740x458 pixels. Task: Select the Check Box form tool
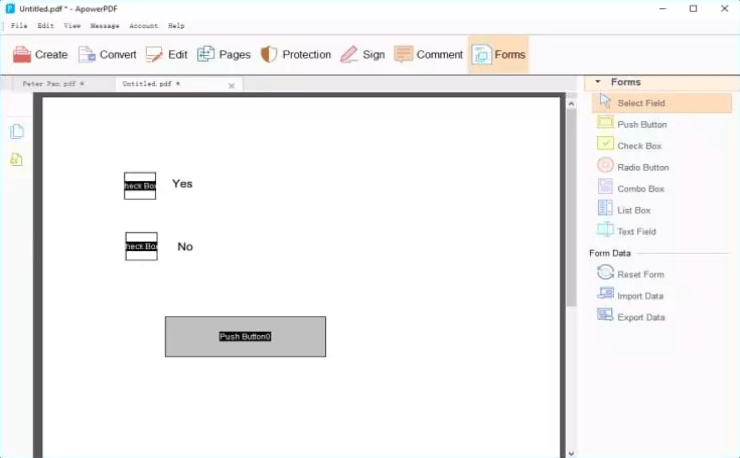(x=630, y=145)
